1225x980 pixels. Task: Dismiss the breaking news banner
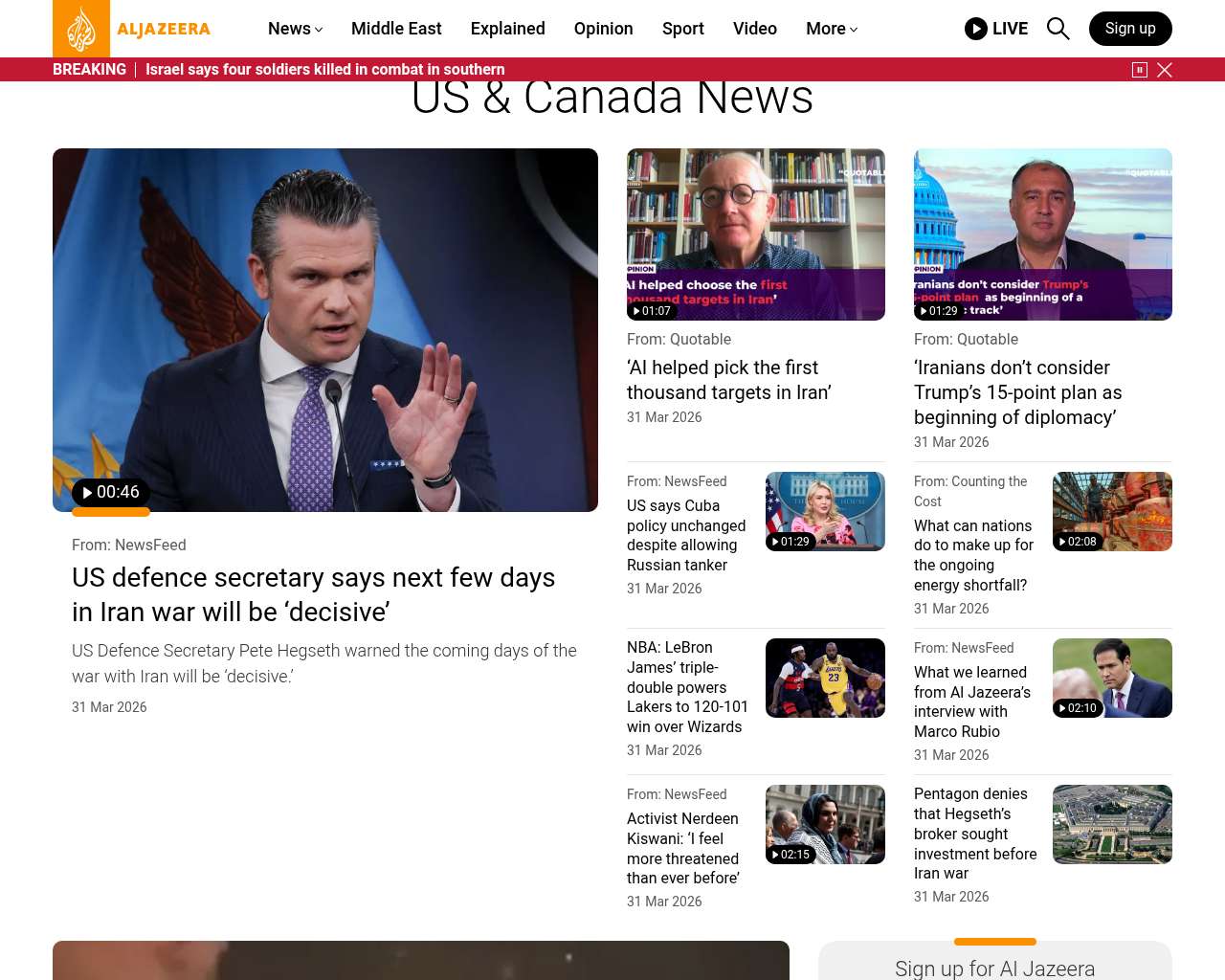click(x=1165, y=70)
